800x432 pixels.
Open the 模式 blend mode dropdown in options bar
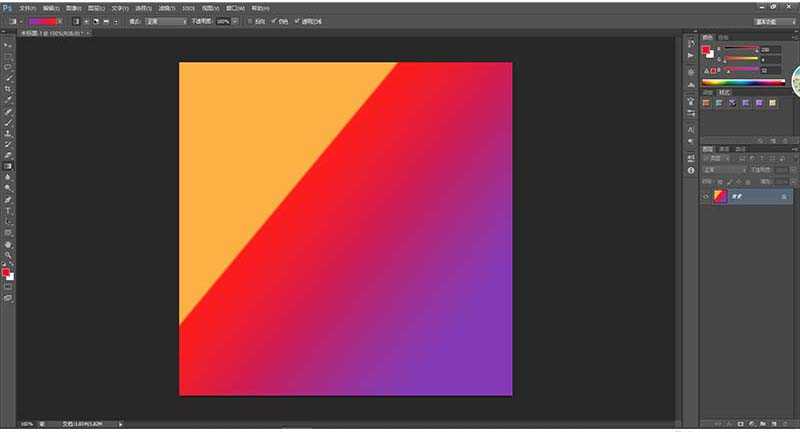[165, 20]
